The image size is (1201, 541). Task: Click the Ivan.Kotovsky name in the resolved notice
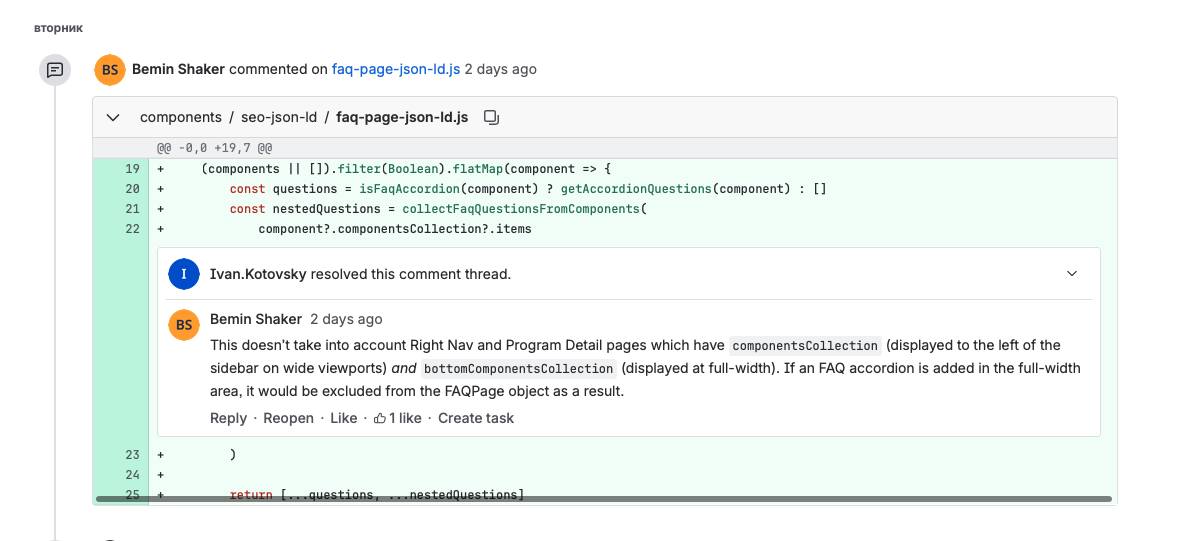[258, 274]
